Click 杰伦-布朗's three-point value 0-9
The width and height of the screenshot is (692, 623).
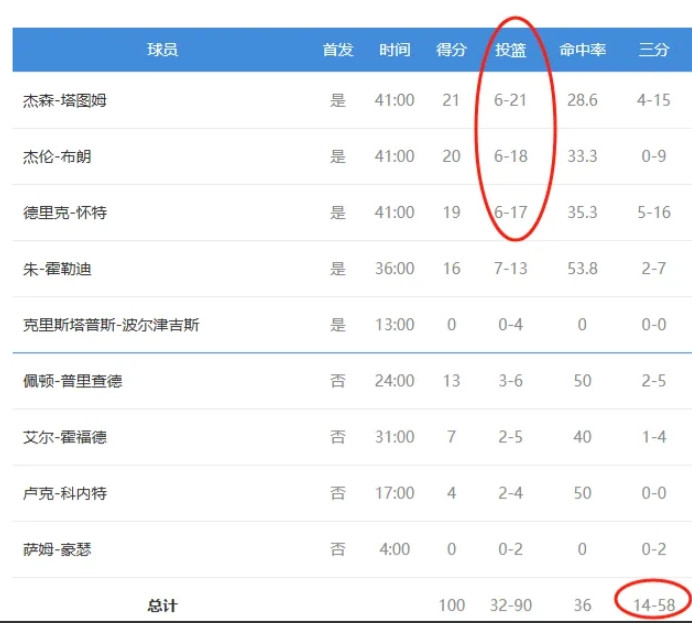coord(654,156)
